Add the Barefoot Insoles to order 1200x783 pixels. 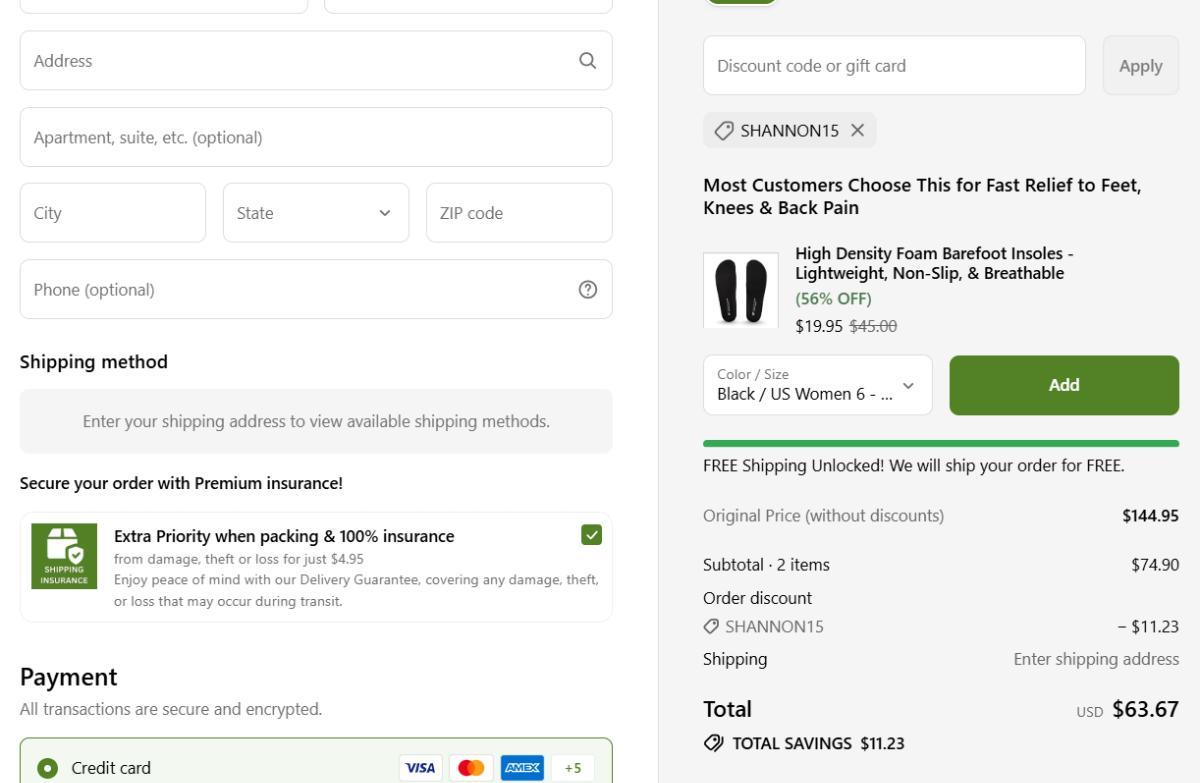(x=1063, y=386)
